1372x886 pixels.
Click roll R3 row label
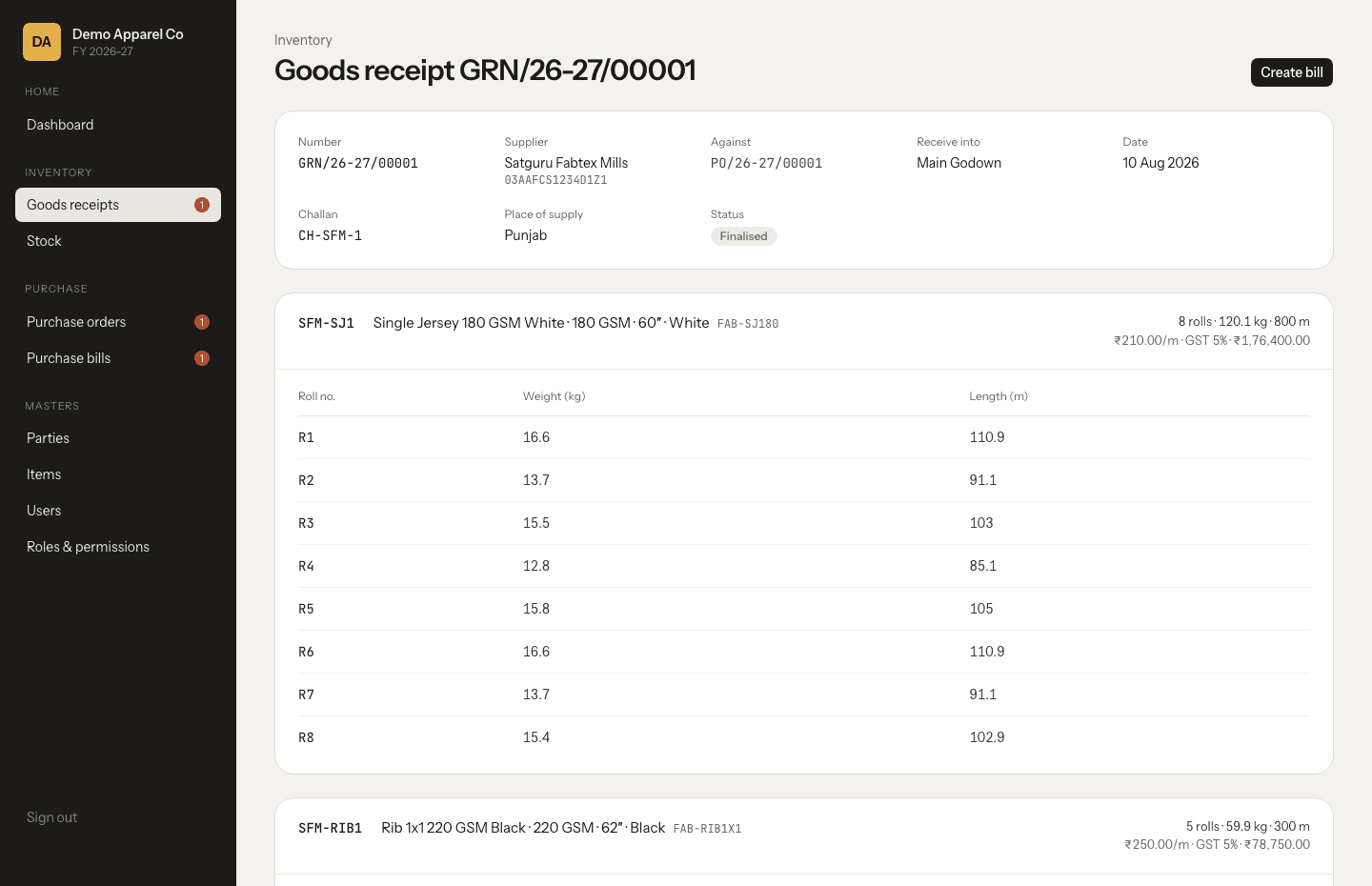(x=306, y=523)
